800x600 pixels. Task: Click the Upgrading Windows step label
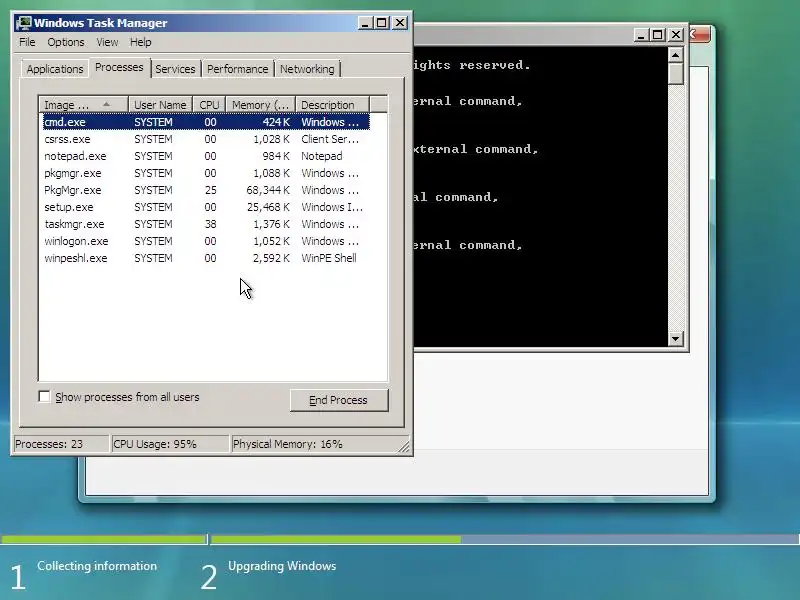click(x=282, y=566)
